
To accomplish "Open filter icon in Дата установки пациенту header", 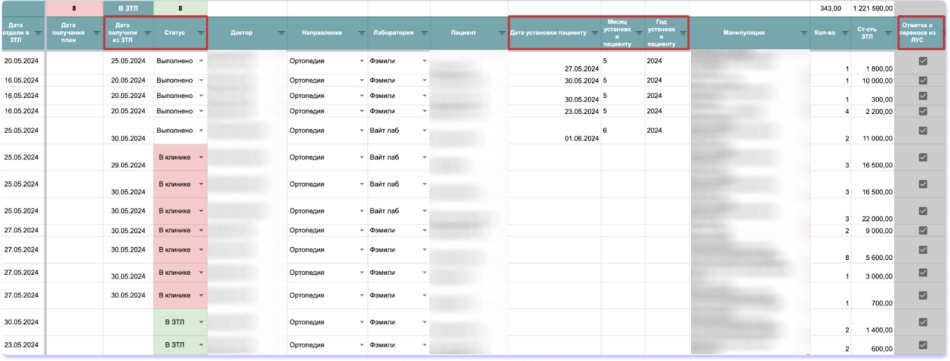I will [595, 33].
